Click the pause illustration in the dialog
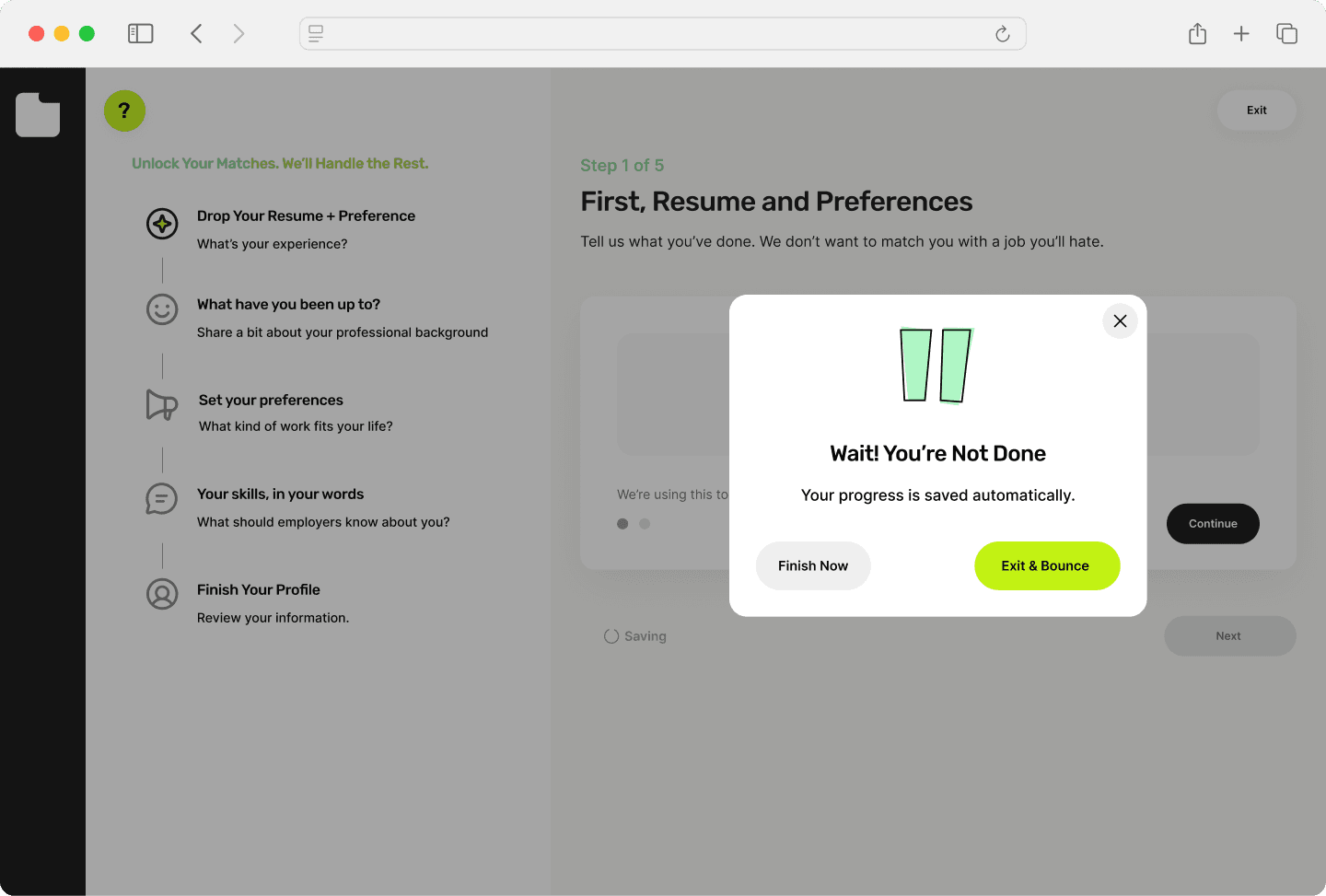This screenshot has height=896, width=1326. [x=936, y=366]
